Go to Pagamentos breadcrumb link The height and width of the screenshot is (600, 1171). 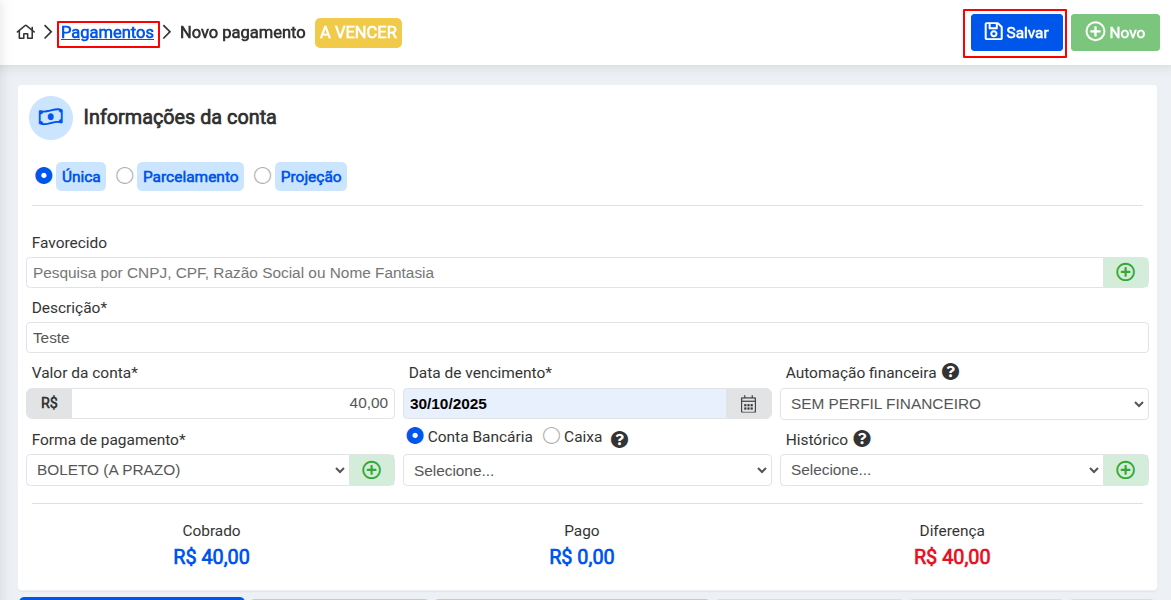pyautogui.click(x=107, y=32)
